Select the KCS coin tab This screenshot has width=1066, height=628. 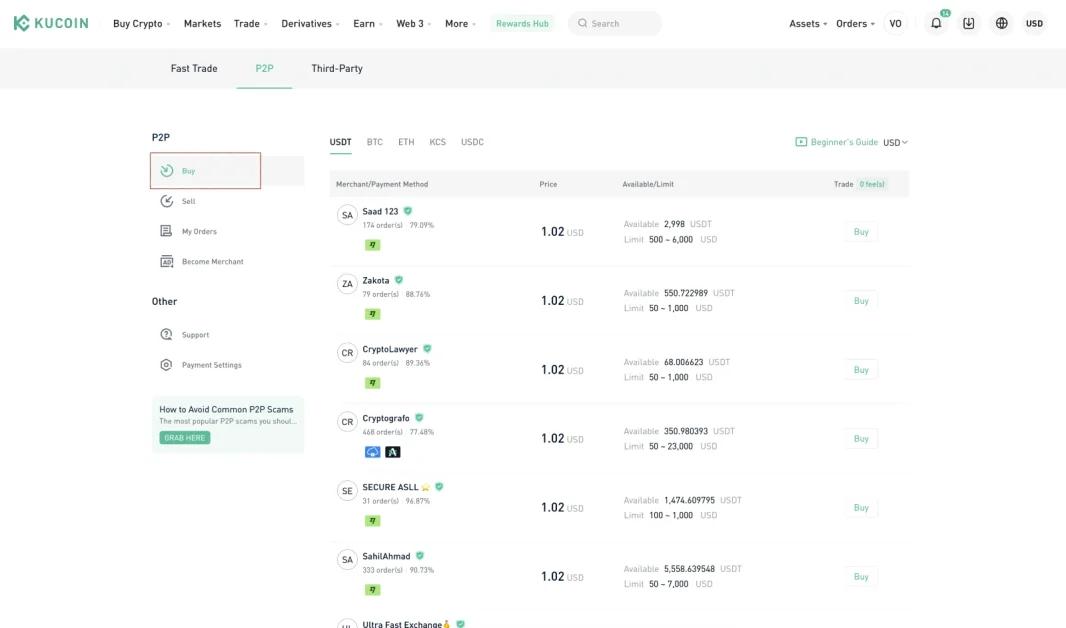pos(437,142)
